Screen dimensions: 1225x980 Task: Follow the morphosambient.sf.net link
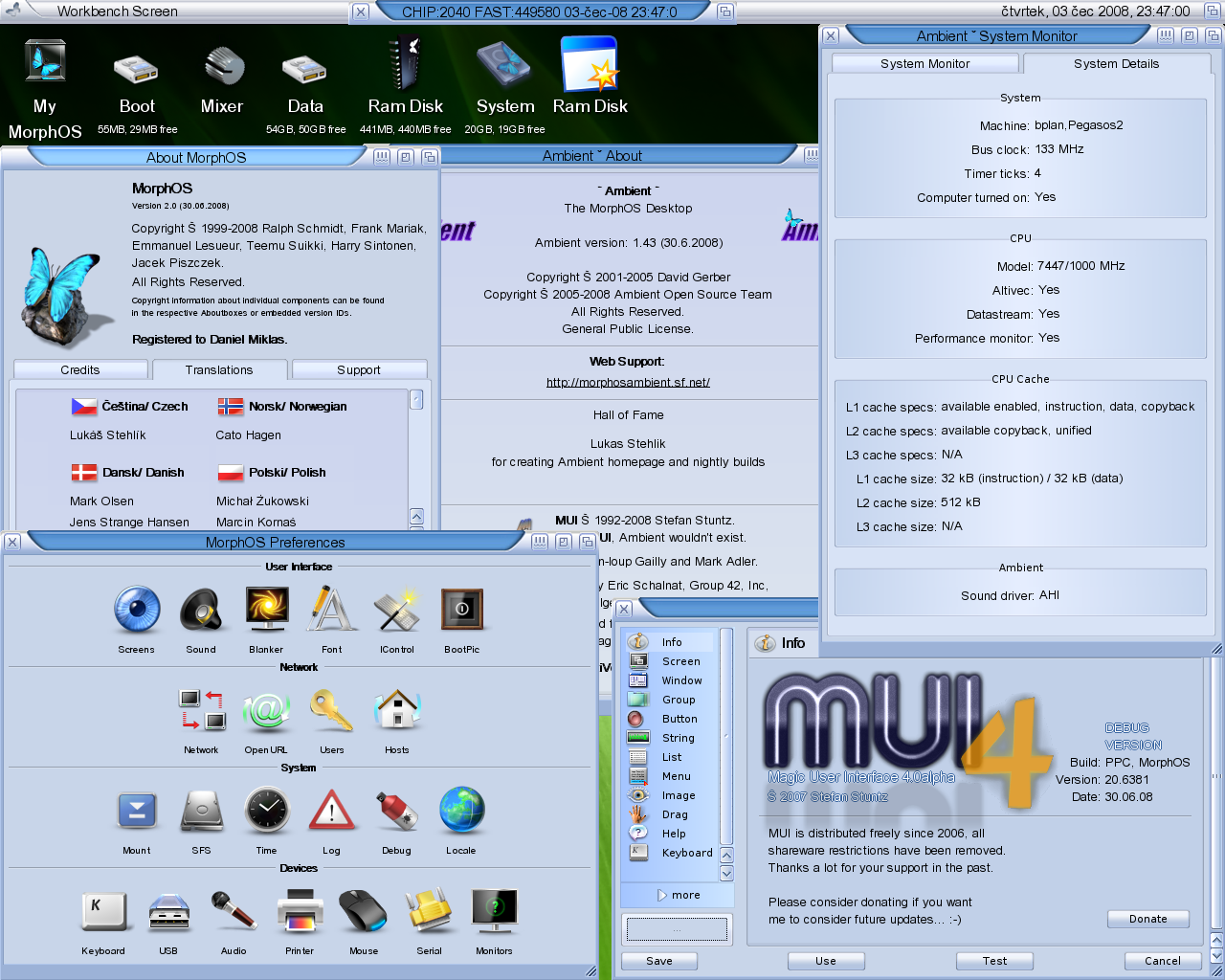[628, 382]
